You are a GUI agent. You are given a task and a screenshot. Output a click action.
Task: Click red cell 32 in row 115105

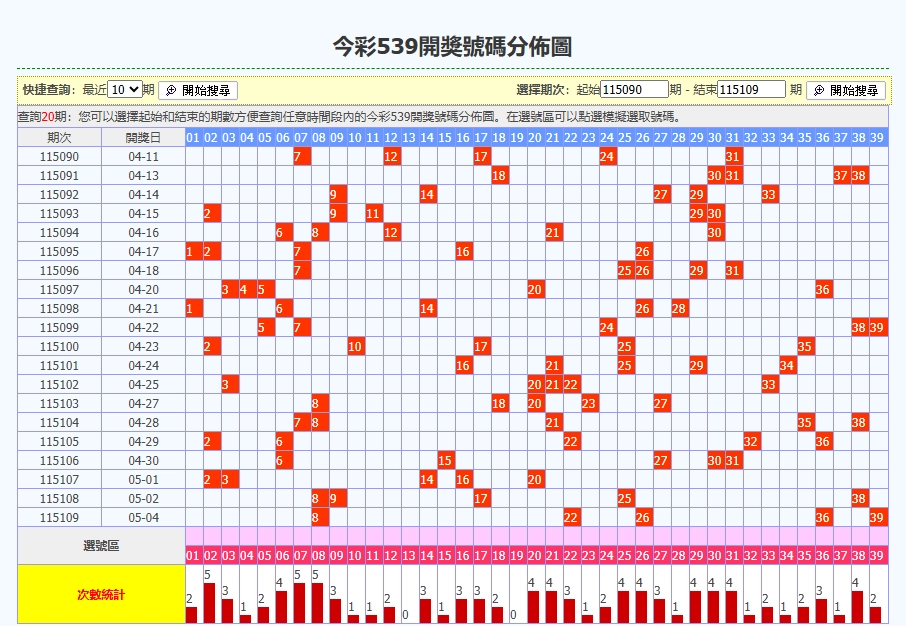(x=751, y=442)
